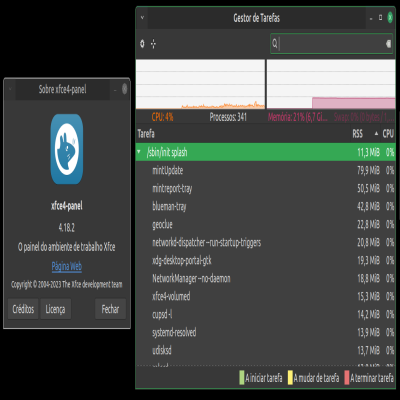Collapse the /sbin/init splash process tree
The width and height of the screenshot is (400, 400).
pos(139,152)
